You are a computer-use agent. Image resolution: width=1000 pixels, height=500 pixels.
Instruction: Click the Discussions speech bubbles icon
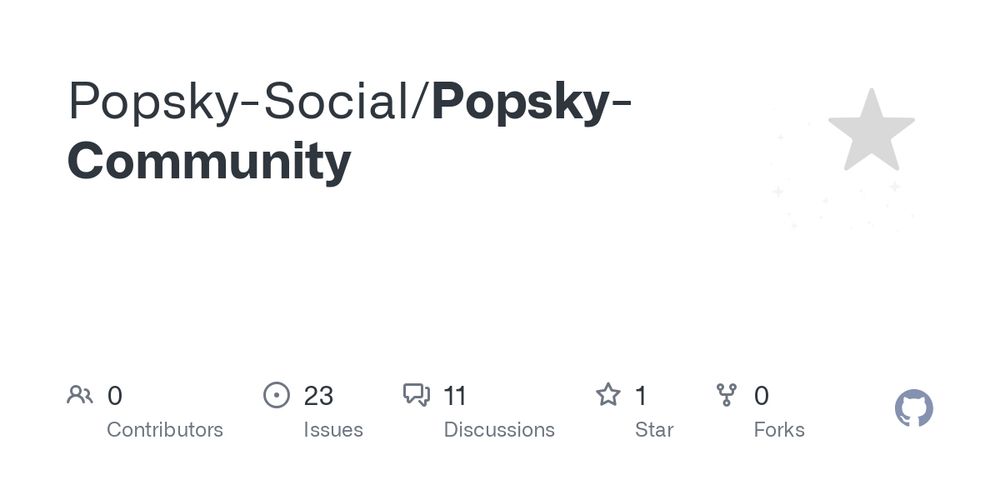[416, 395]
